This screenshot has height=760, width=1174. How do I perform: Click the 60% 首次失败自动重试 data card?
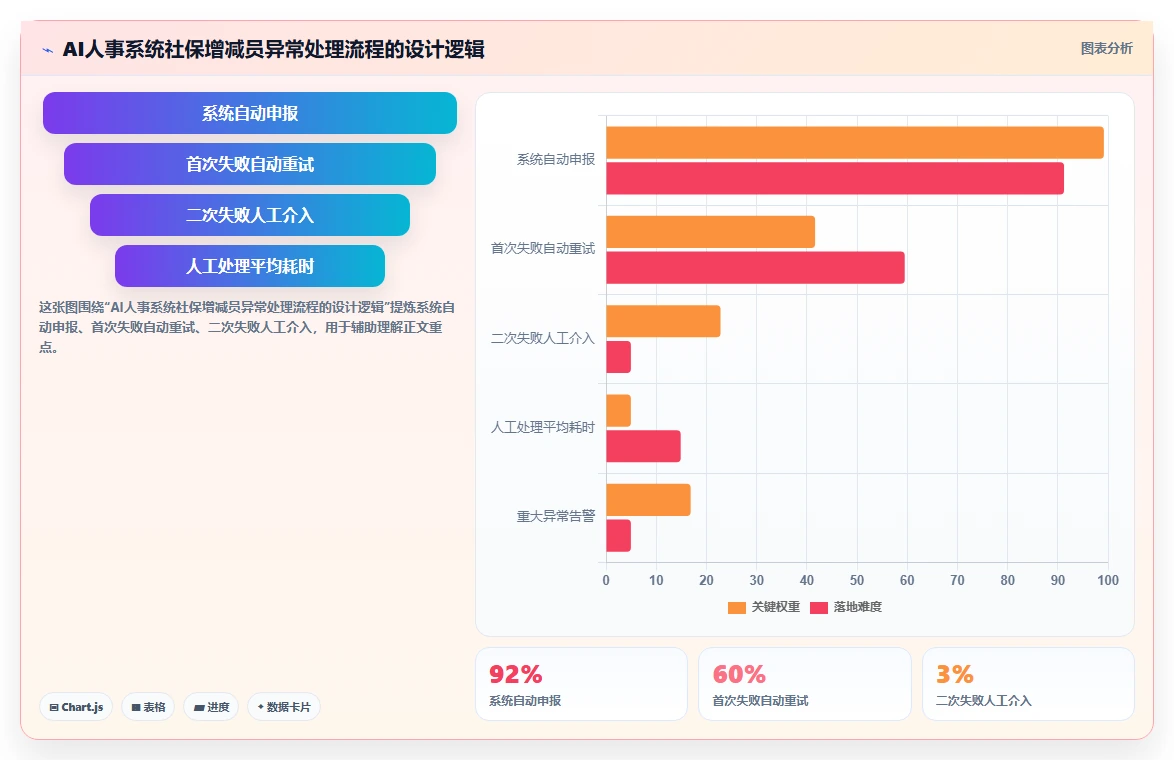(x=805, y=684)
